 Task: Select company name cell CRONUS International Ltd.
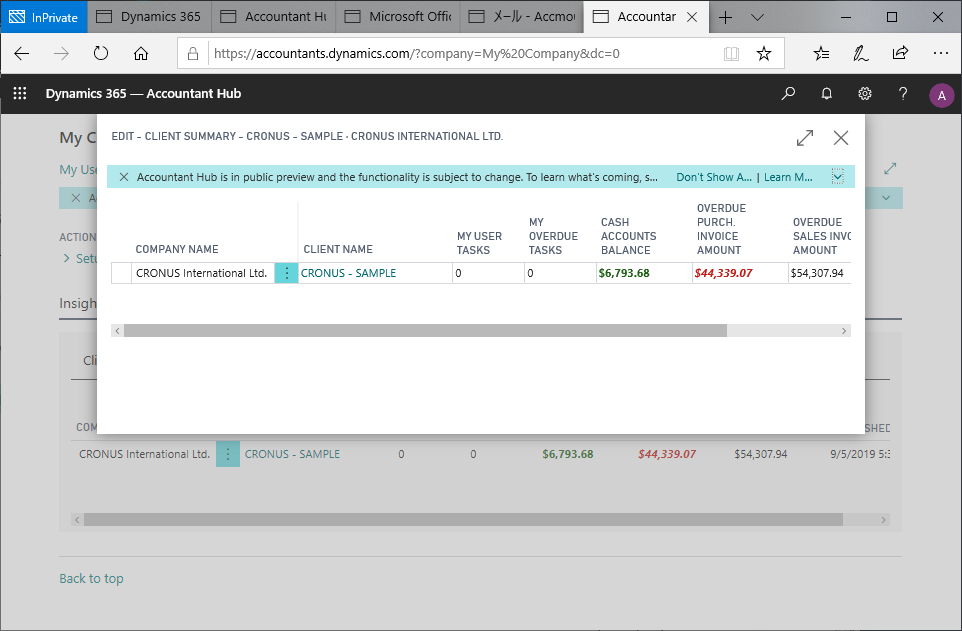point(201,273)
